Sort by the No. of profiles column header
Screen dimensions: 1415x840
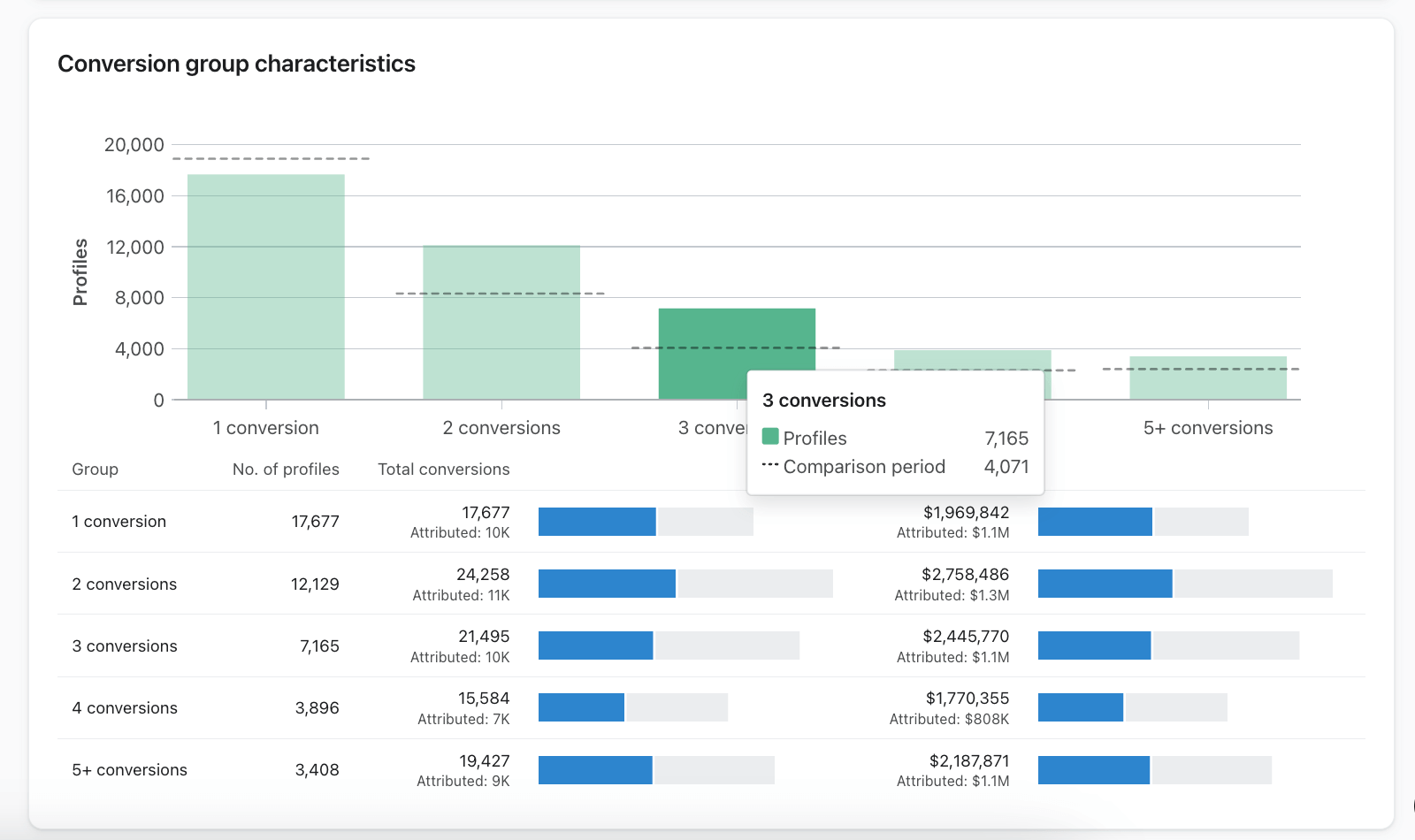286,469
